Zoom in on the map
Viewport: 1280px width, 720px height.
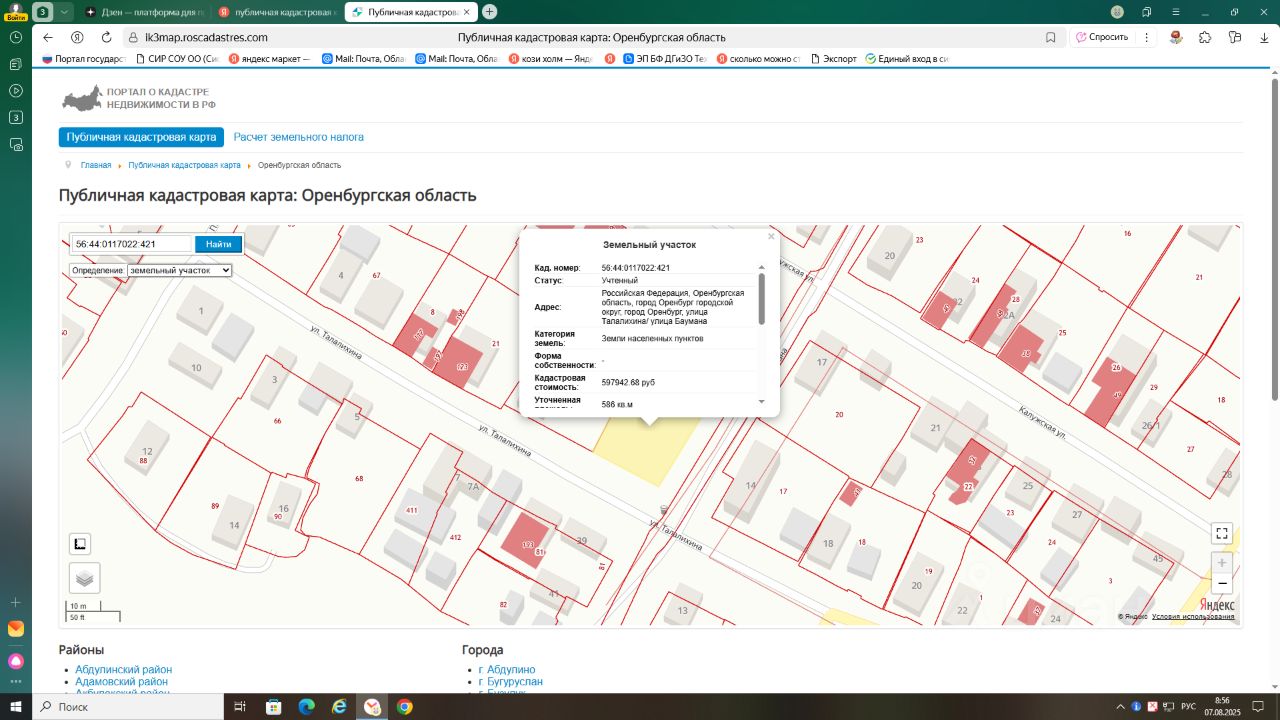pos(1221,562)
